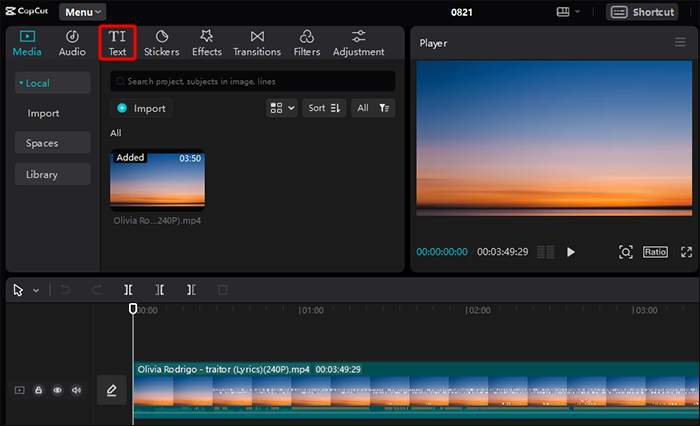Open the Effects panel icon
This screenshot has height=426, width=700.
(x=207, y=36)
